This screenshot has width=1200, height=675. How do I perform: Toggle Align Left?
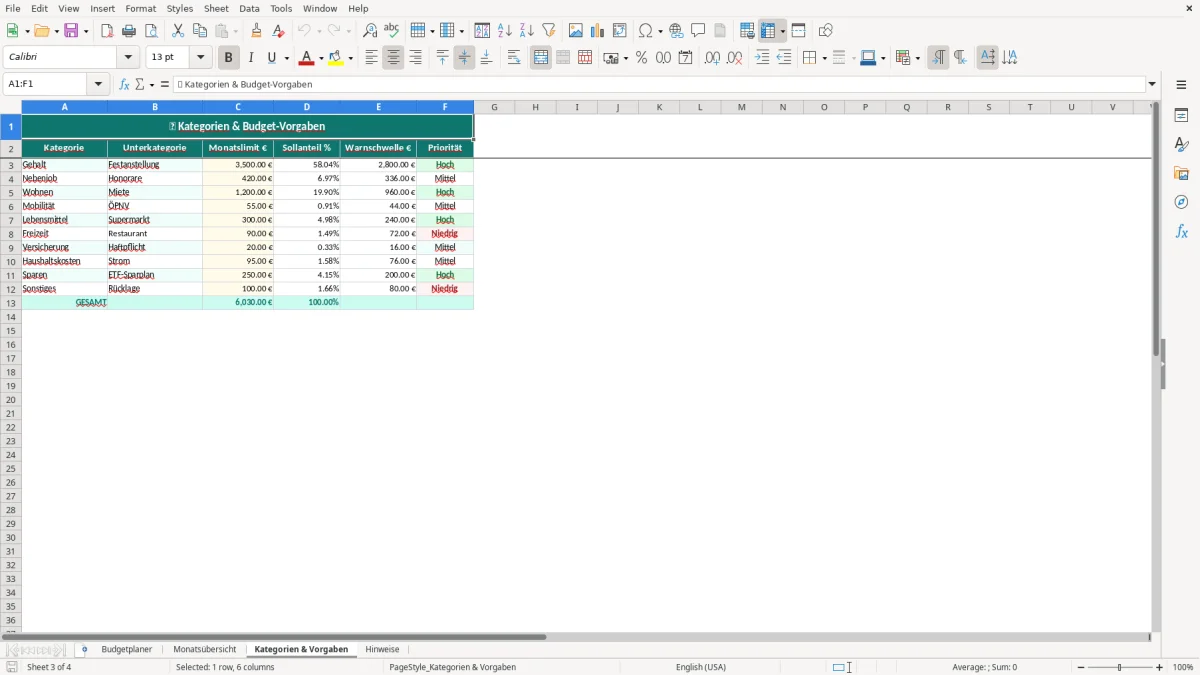coord(371,58)
